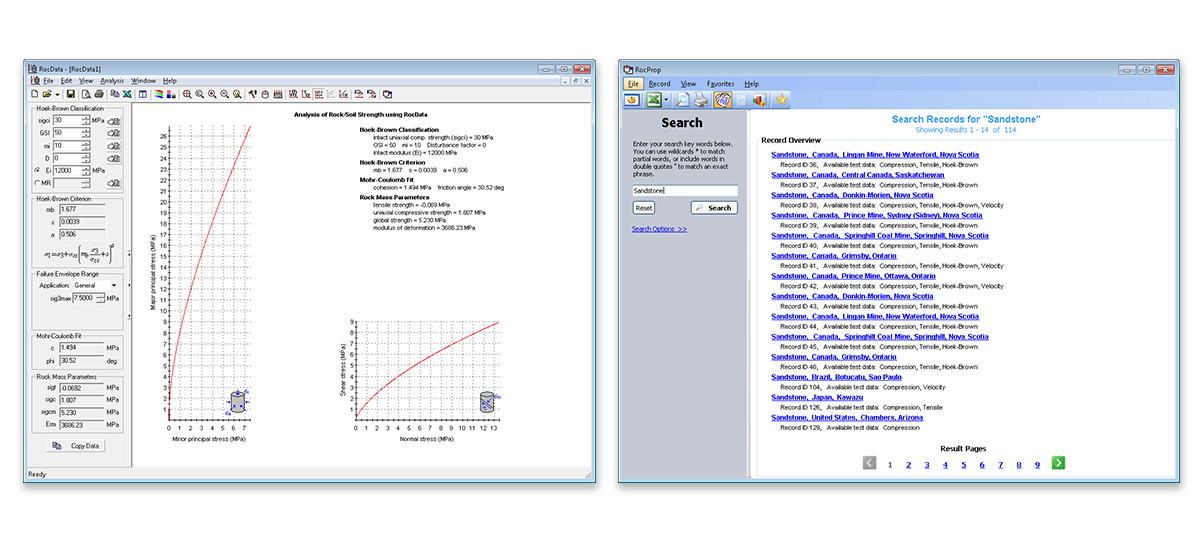The height and width of the screenshot is (560, 1200).
Task: Open the Sandstone Canada Central Canada Saskatchewan record
Action: pos(857,175)
